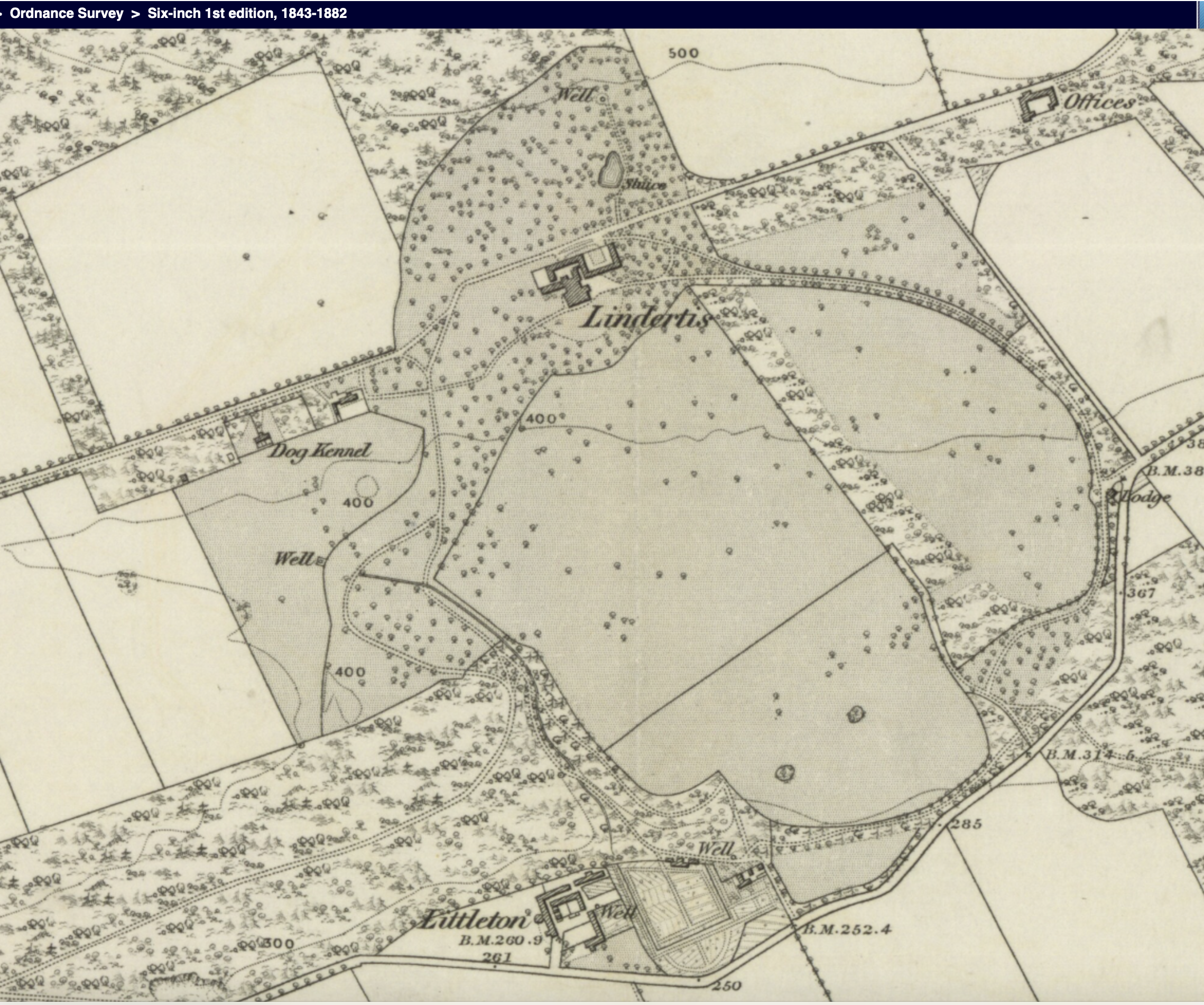
Task: Click the Offices text label
Action: point(1100,102)
